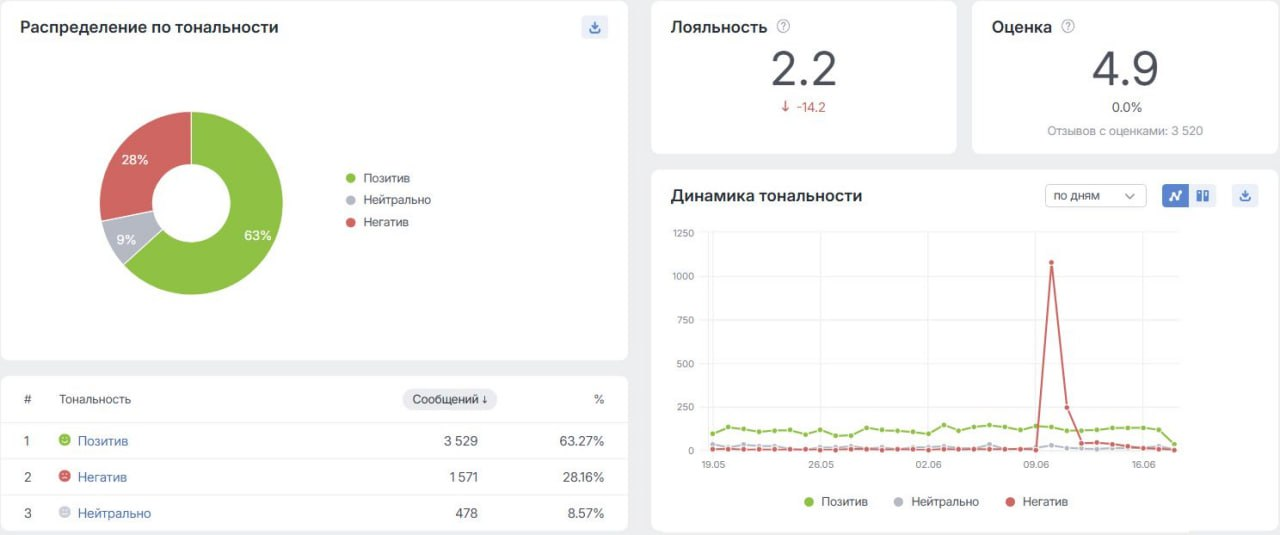Click the negative spike peak point on chart

(1051, 263)
